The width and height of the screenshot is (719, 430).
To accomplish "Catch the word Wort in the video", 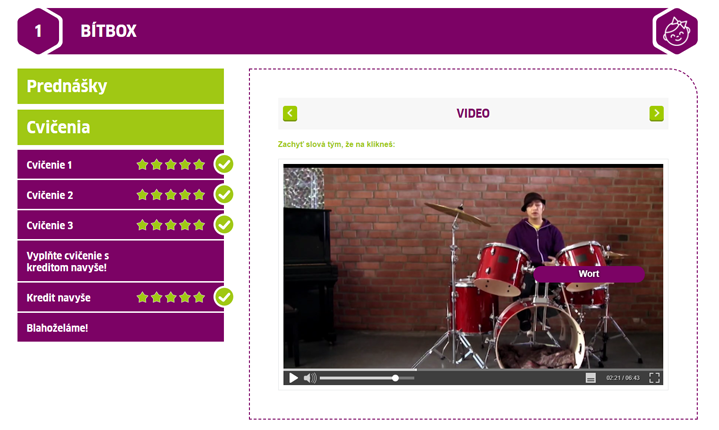I will point(589,274).
